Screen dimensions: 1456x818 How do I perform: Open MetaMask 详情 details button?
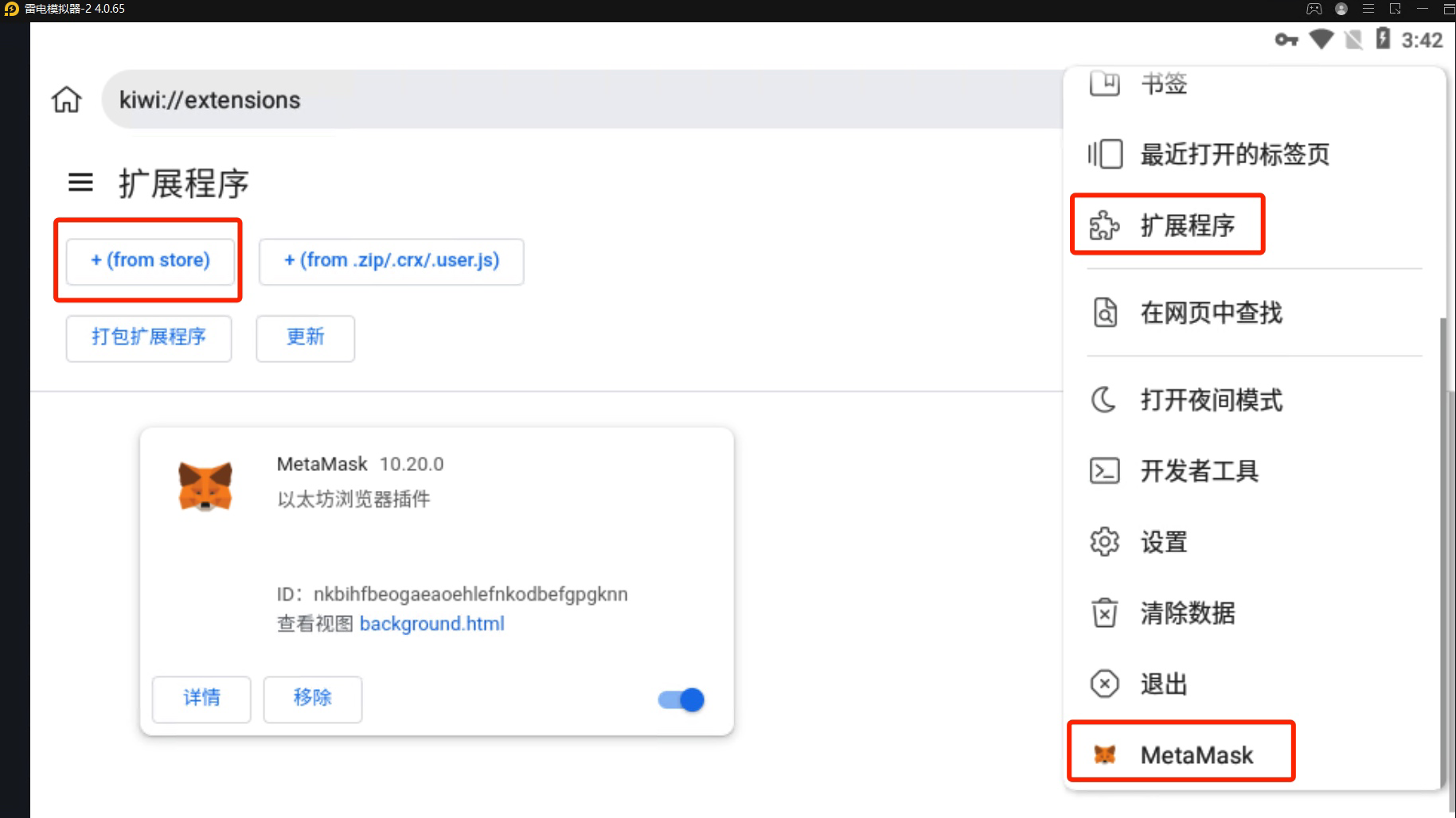(201, 699)
